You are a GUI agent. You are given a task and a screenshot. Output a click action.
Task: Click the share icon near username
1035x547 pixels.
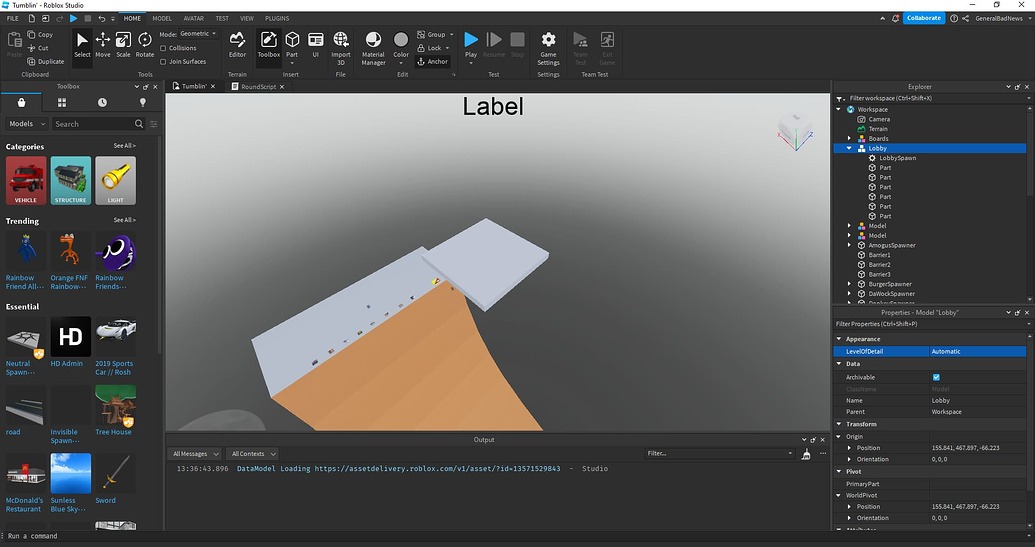(966, 18)
